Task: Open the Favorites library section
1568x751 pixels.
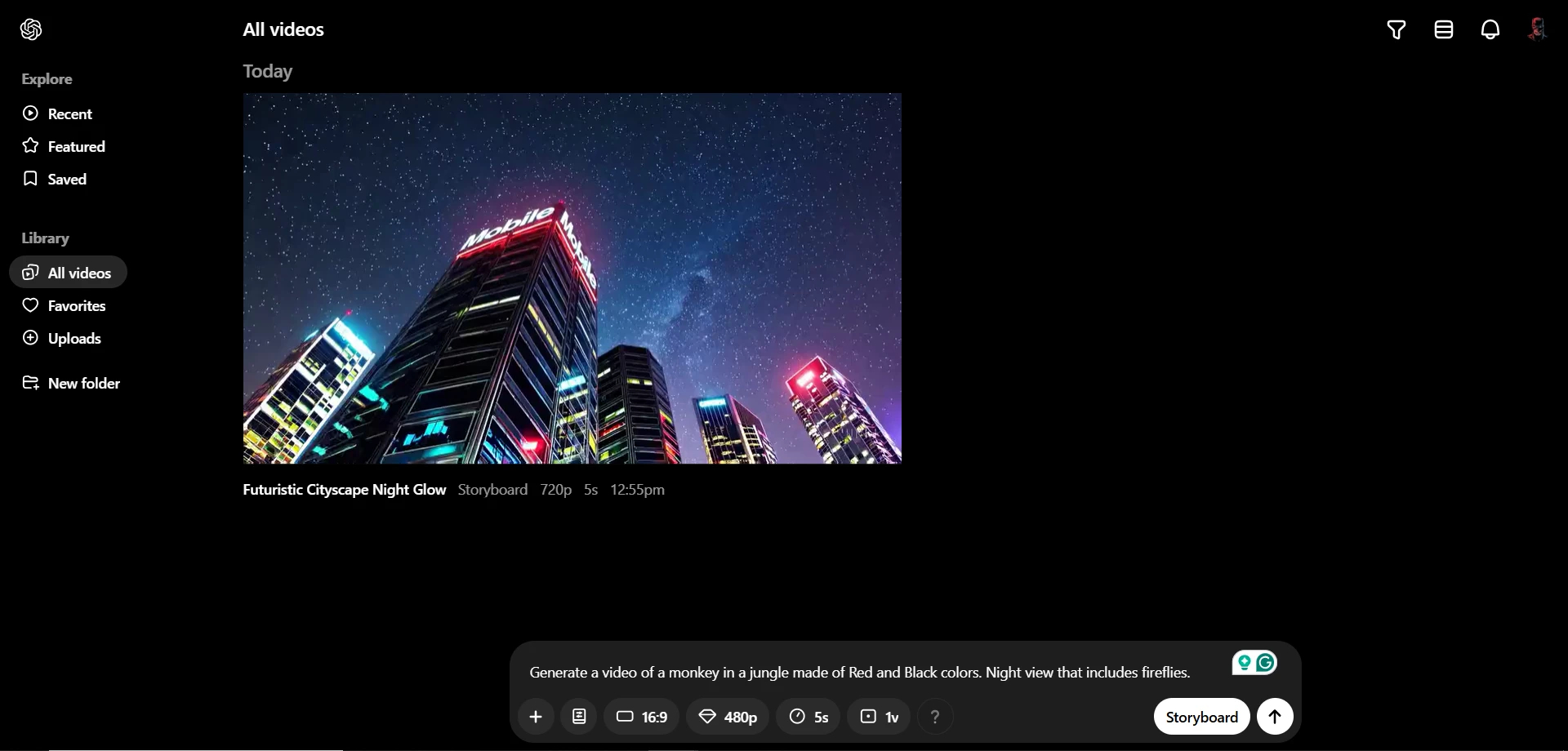Action: tap(64, 305)
